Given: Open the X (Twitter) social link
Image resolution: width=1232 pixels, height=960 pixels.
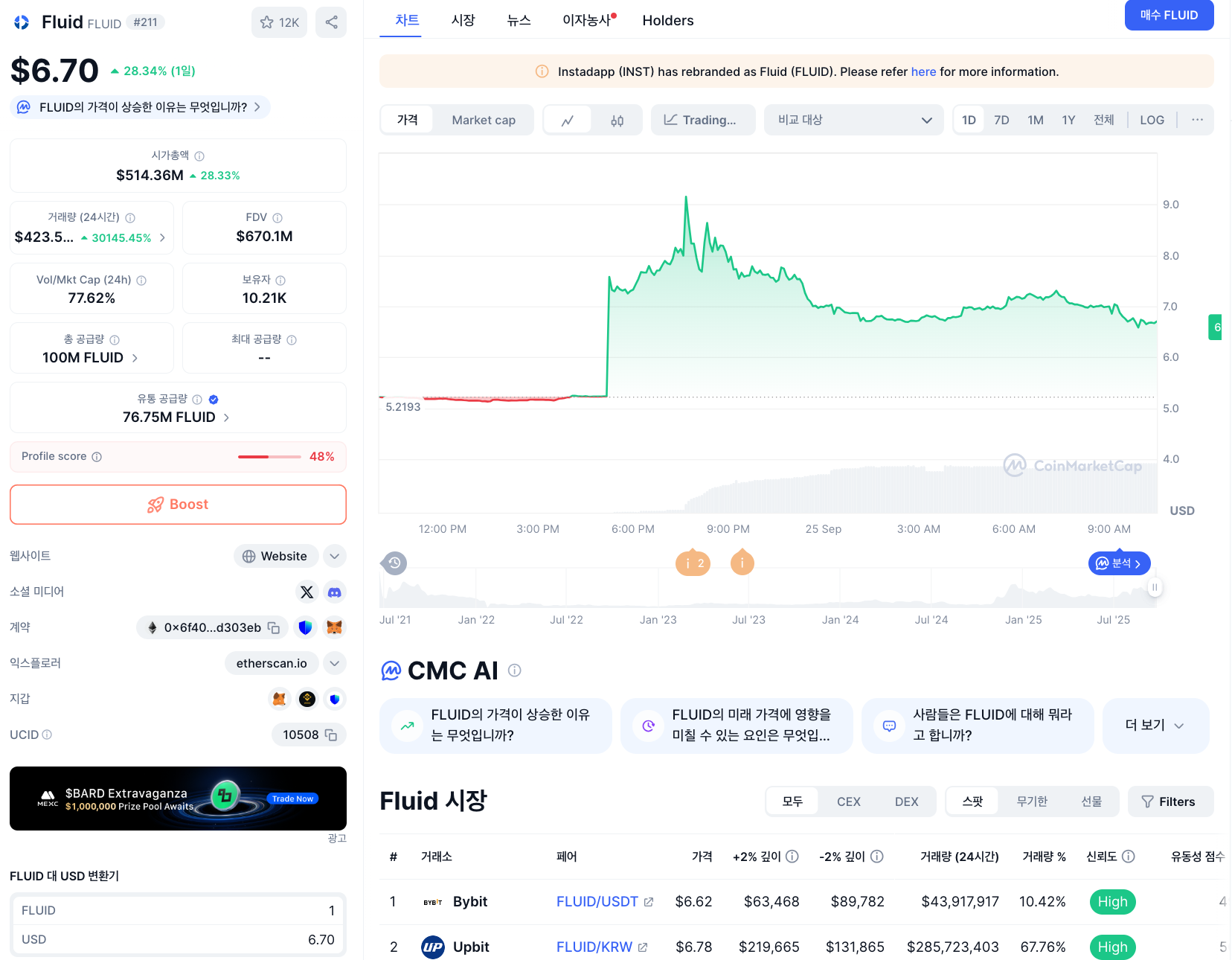Looking at the screenshot, I should tap(307, 592).
